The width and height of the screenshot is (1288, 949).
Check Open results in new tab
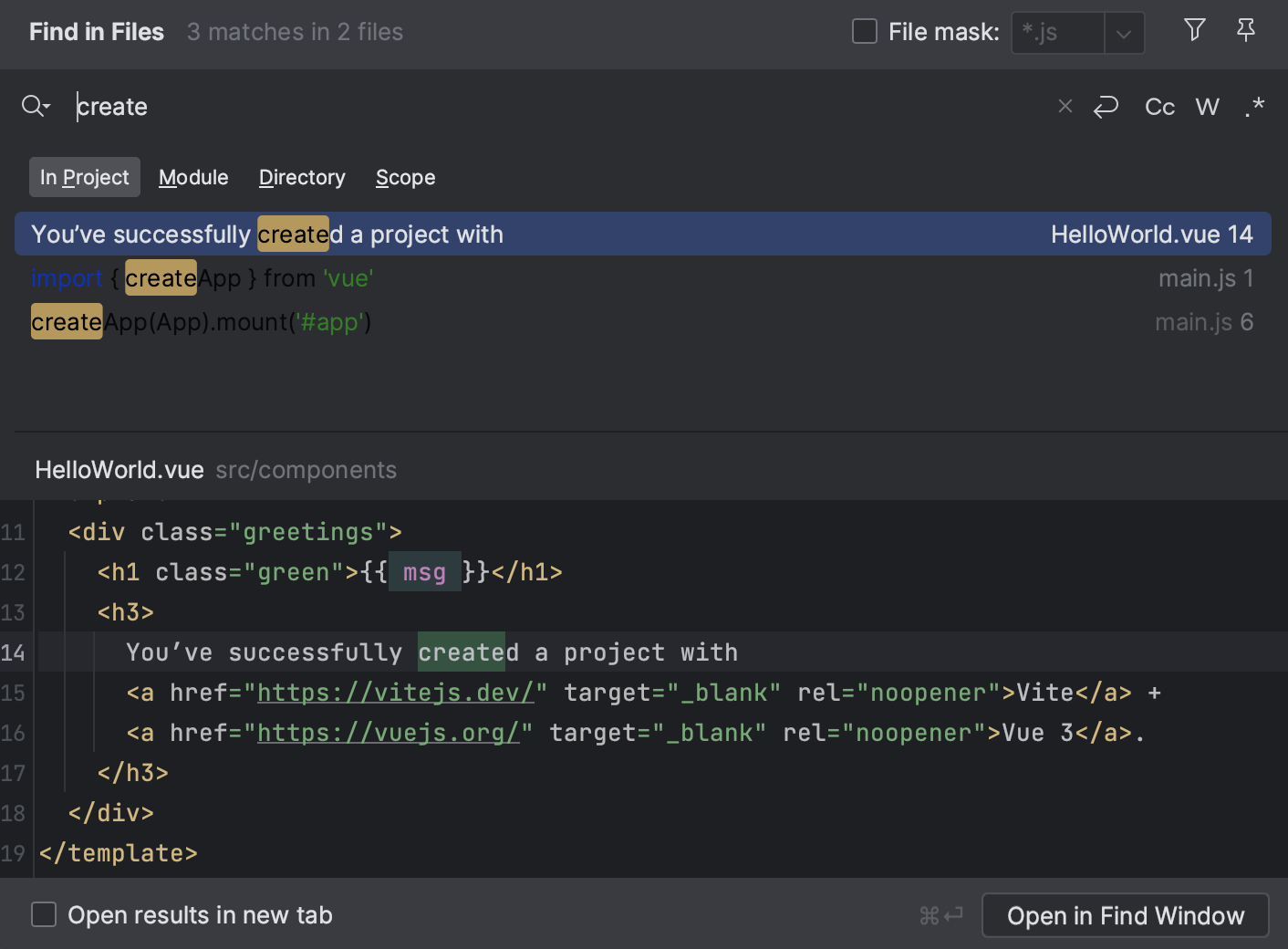tap(44, 914)
